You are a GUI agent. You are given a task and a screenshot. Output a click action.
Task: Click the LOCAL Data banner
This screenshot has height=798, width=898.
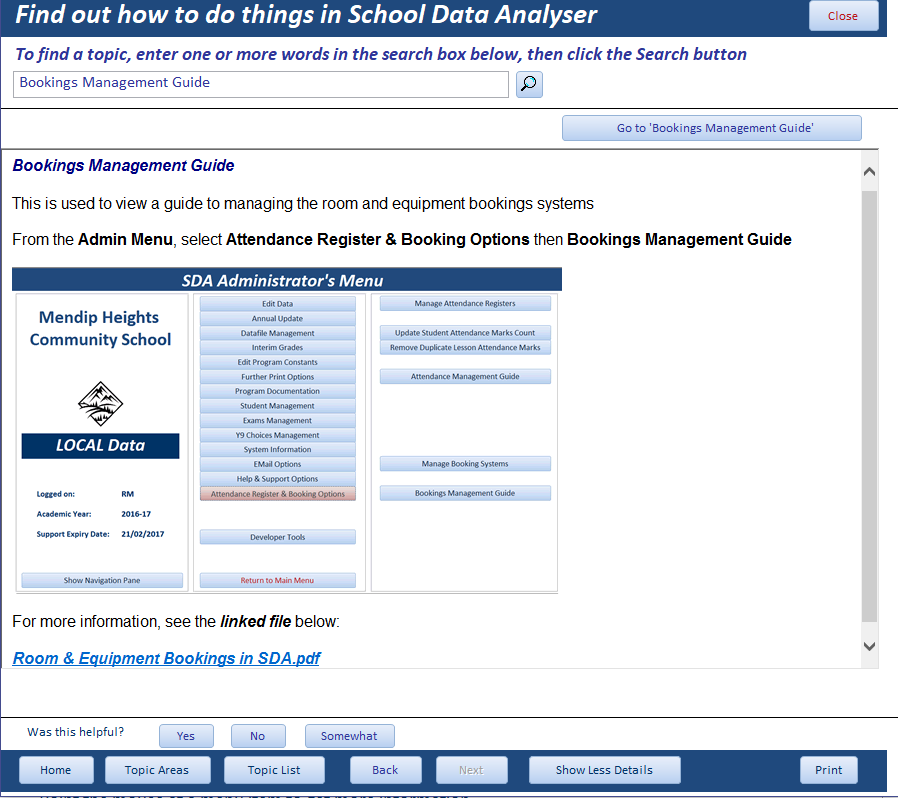100,446
